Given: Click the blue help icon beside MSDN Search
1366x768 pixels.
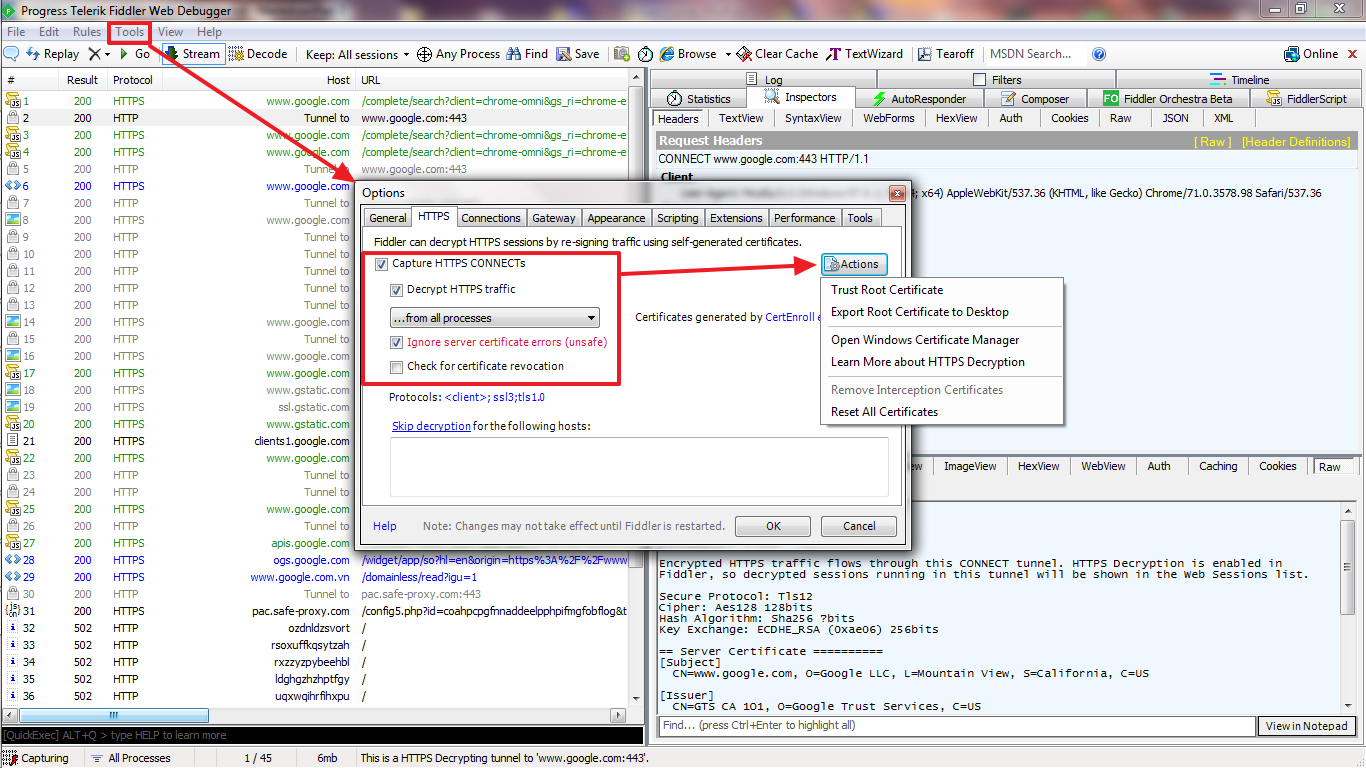Looking at the screenshot, I should point(1099,54).
